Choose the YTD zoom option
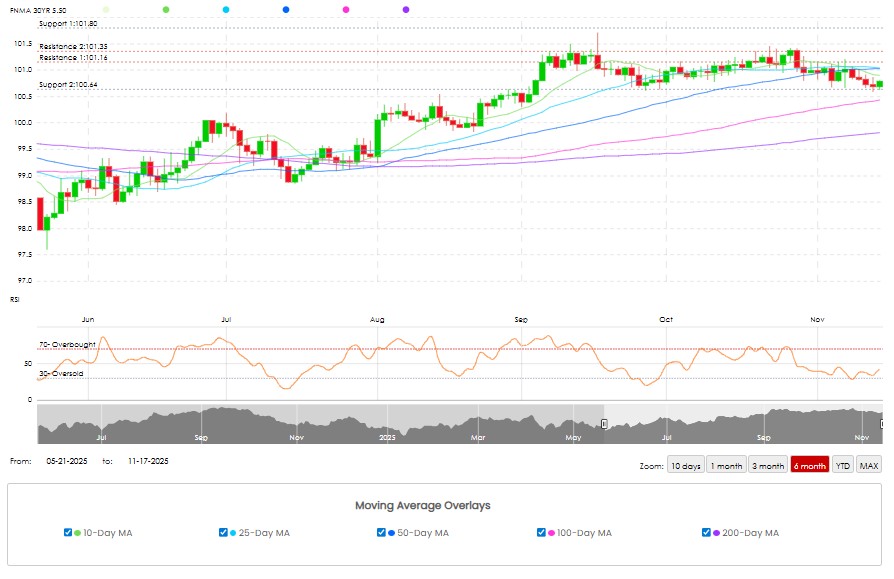894x579 pixels. pos(843,466)
